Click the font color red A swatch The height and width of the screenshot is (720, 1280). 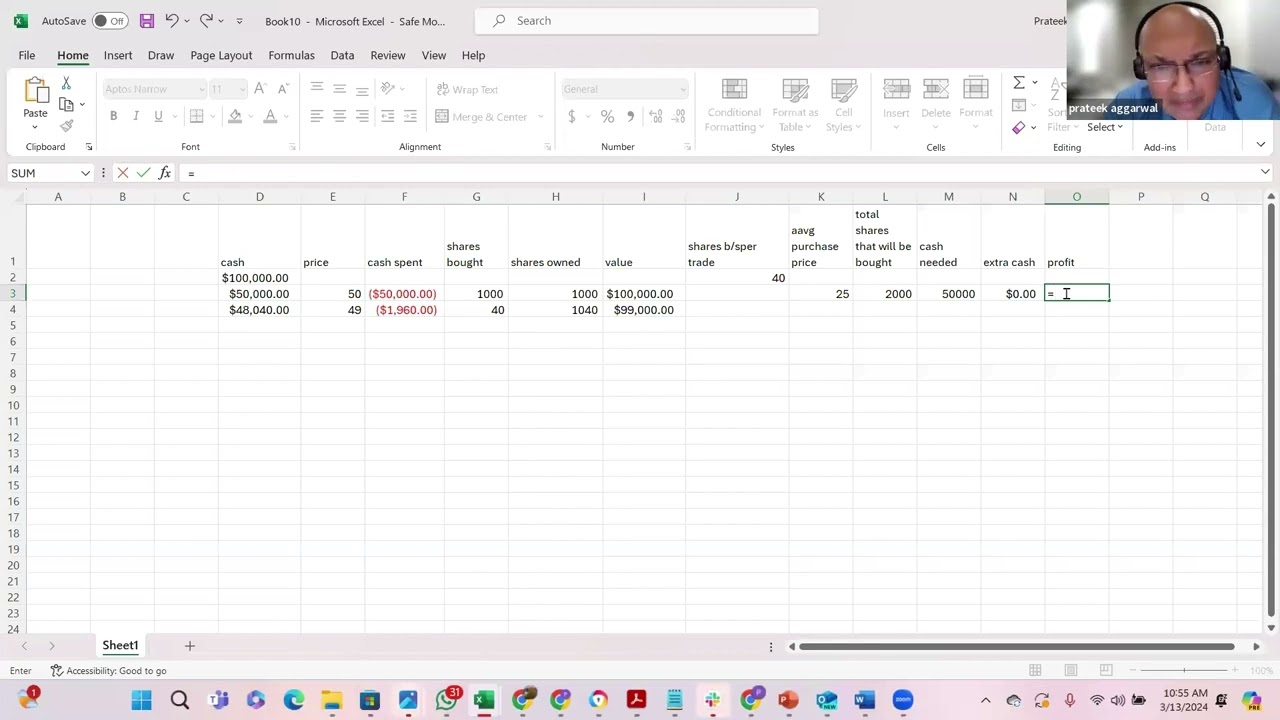pos(269,117)
